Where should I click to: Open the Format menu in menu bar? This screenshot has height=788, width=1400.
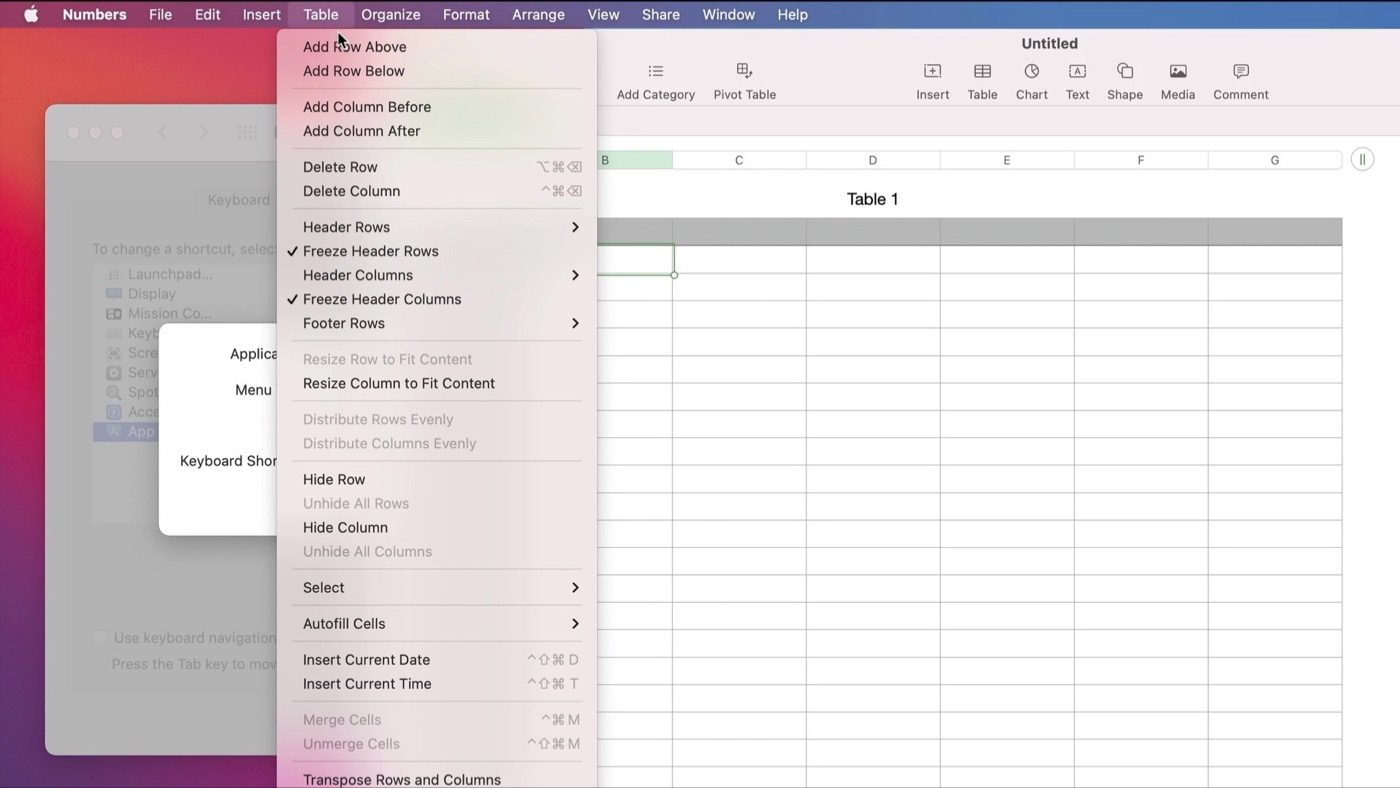point(466,15)
